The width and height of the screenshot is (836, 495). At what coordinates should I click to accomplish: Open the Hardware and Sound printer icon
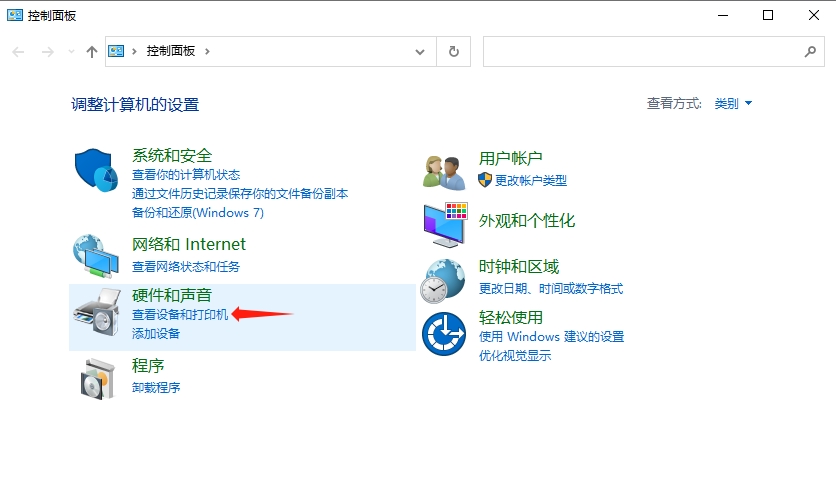97,312
